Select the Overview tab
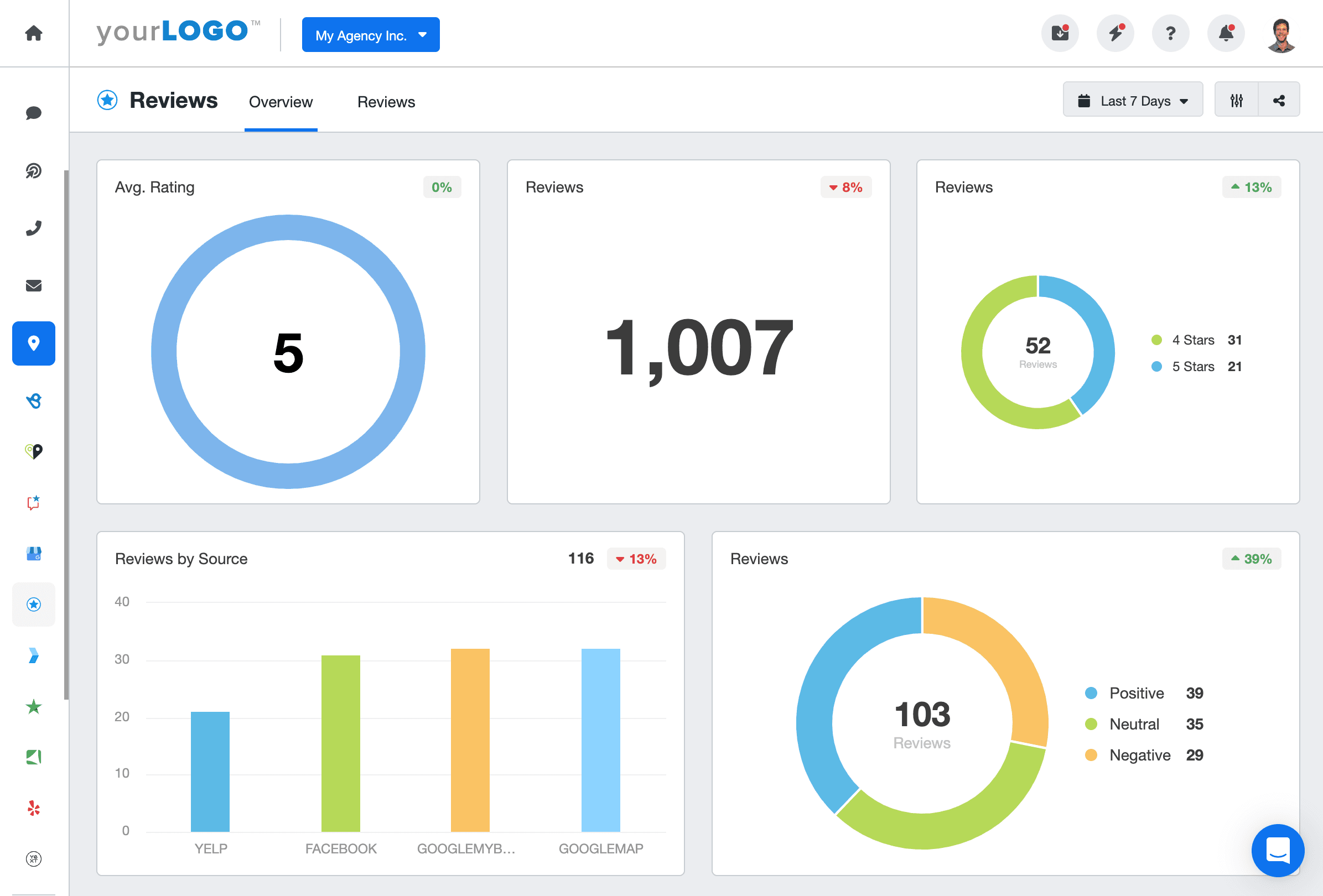Image resolution: width=1323 pixels, height=896 pixels. pyautogui.click(x=281, y=102)
